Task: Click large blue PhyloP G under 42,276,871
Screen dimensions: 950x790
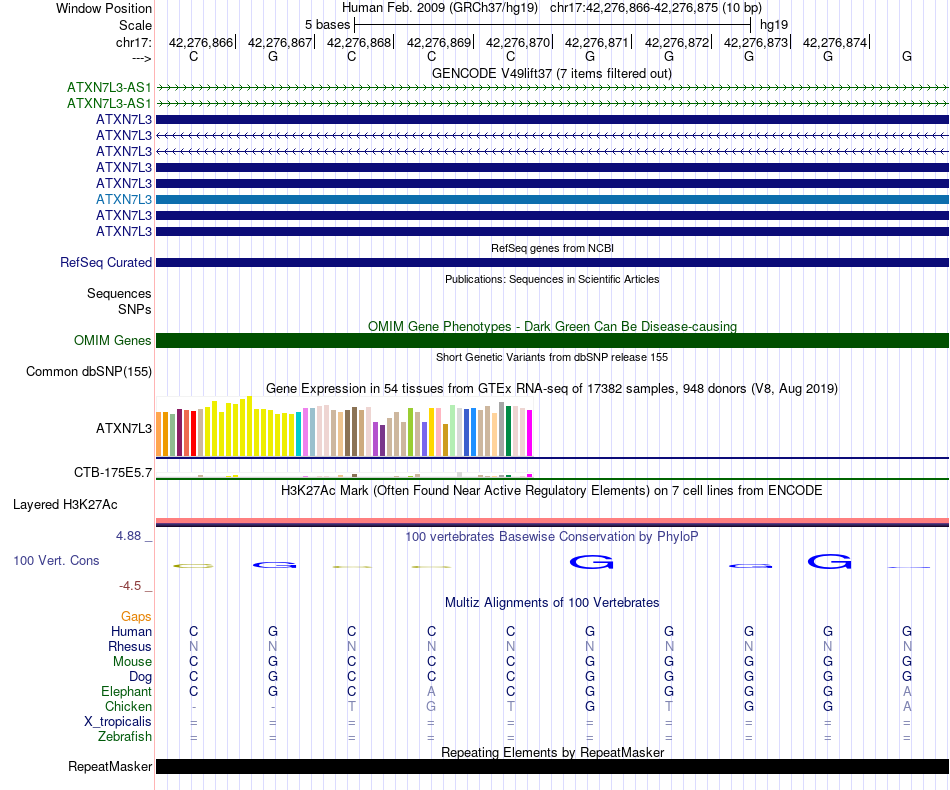Action: pyautogui.click(x=591, y=563)
